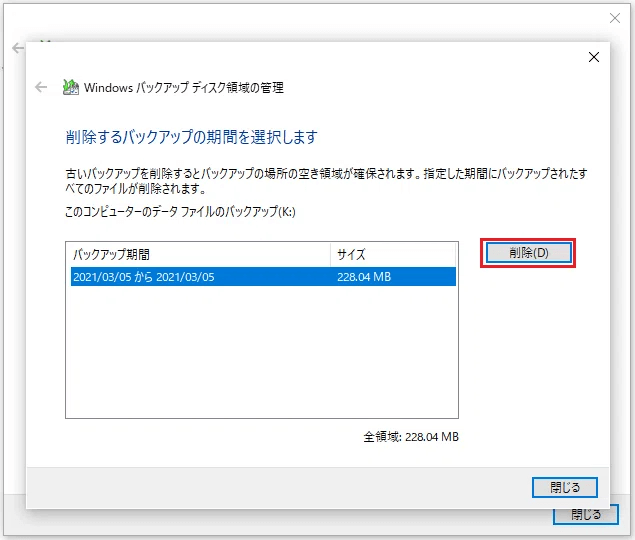Close the background window with its X
Viewport: 635px width, 540px height.
(615, 18)
